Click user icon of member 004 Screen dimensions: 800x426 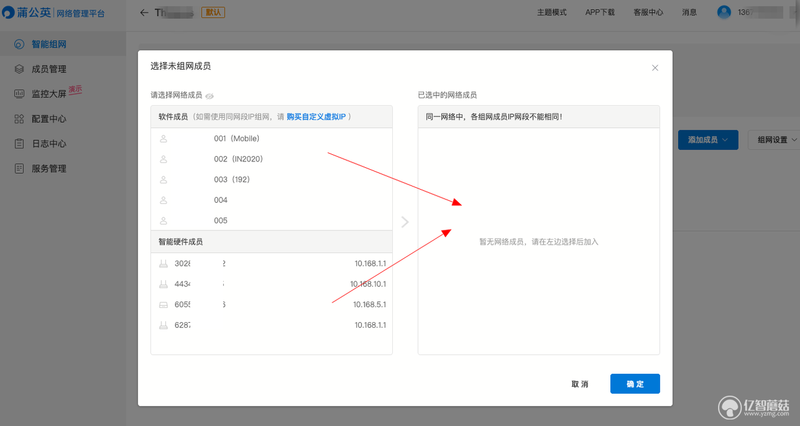pos(163,200)
